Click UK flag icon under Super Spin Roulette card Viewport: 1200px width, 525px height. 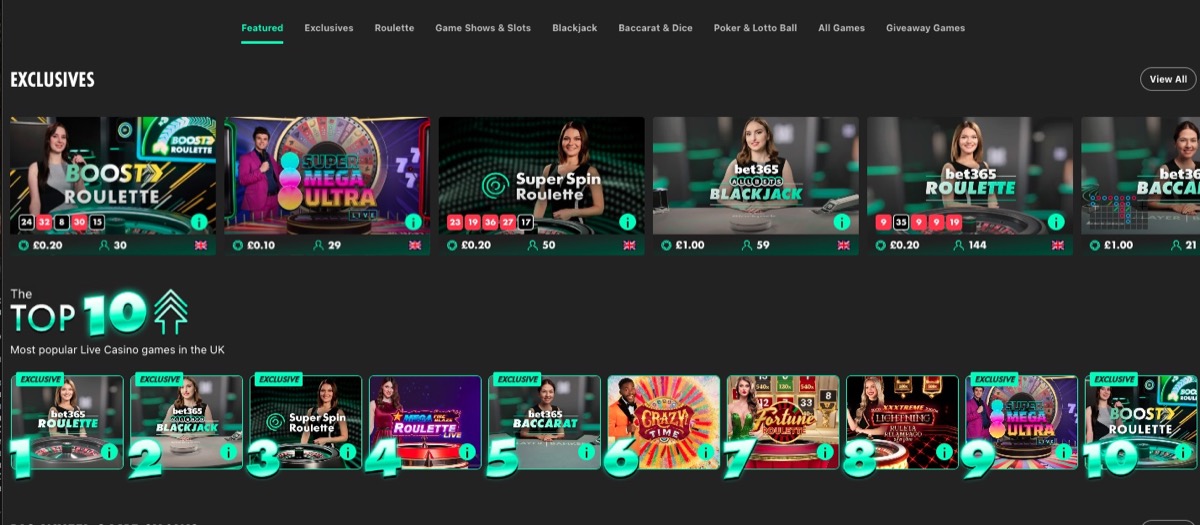[x=629, y=245]
